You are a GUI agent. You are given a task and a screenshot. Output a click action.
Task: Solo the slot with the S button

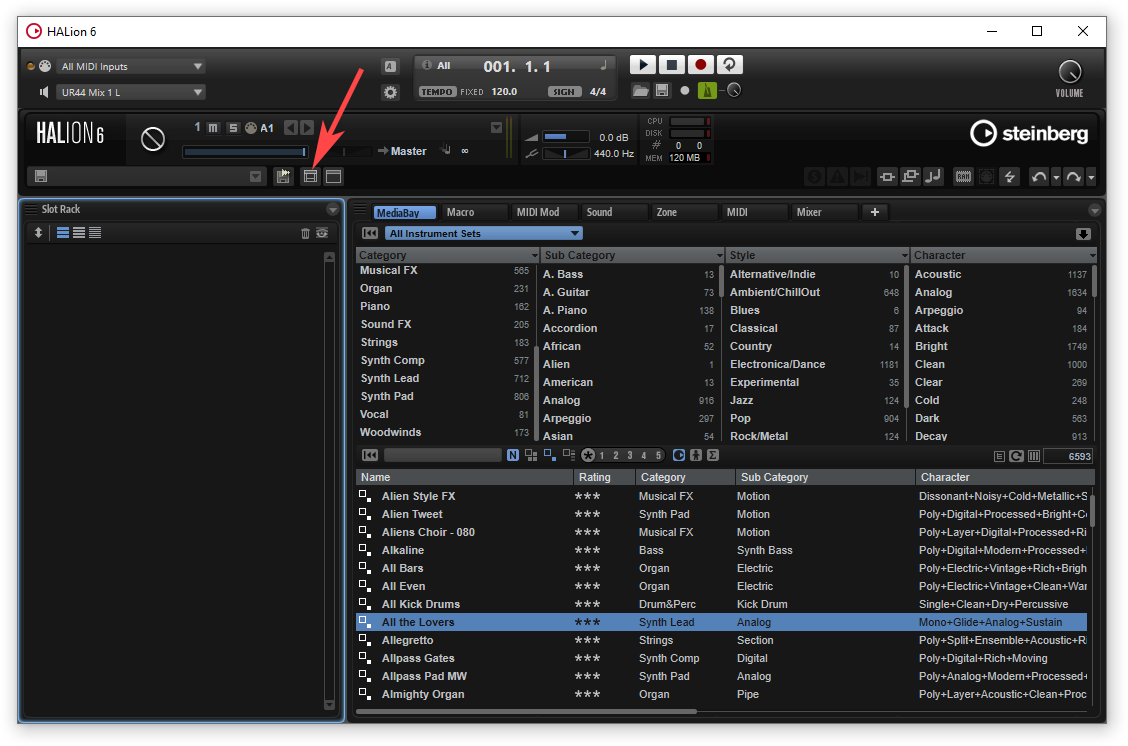(x=232, y=127)
